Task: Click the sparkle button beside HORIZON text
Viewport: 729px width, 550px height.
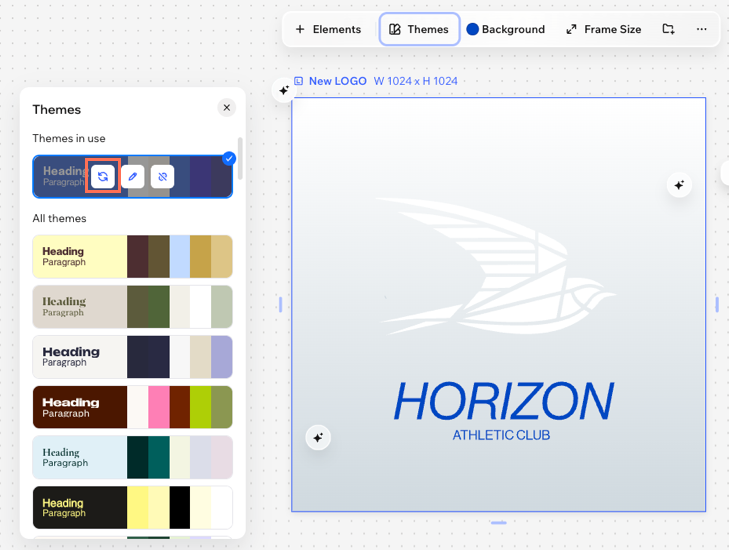Action: point(318,437)
